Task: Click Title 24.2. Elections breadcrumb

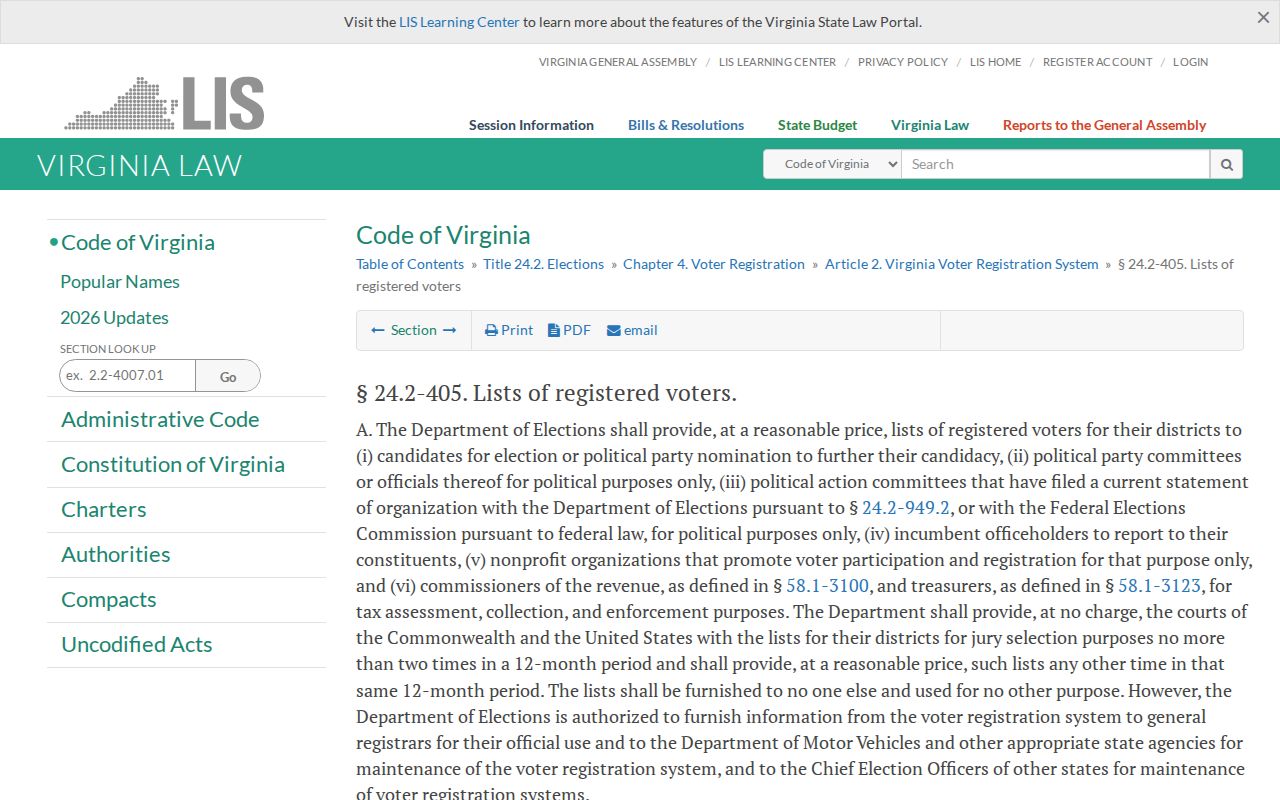Action: click(544, 264)
